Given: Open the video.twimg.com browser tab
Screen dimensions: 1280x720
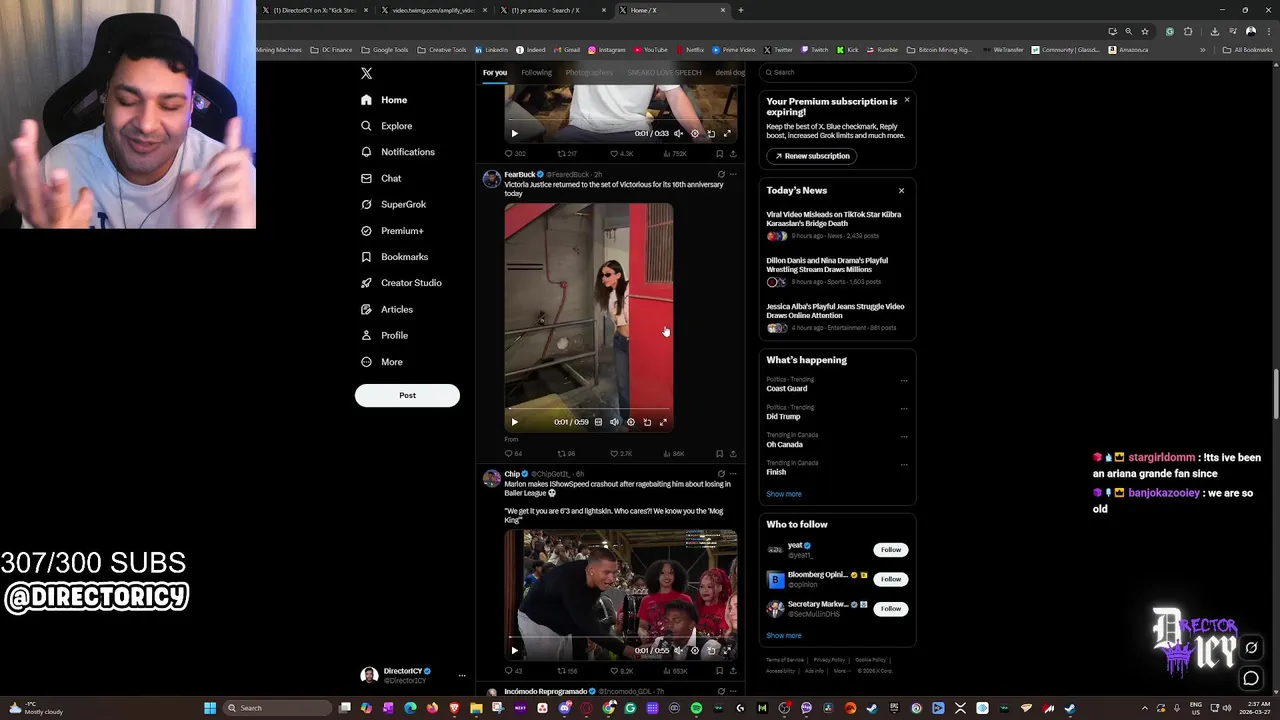Looking at the screenshot, I should click(x=434, y=10).
